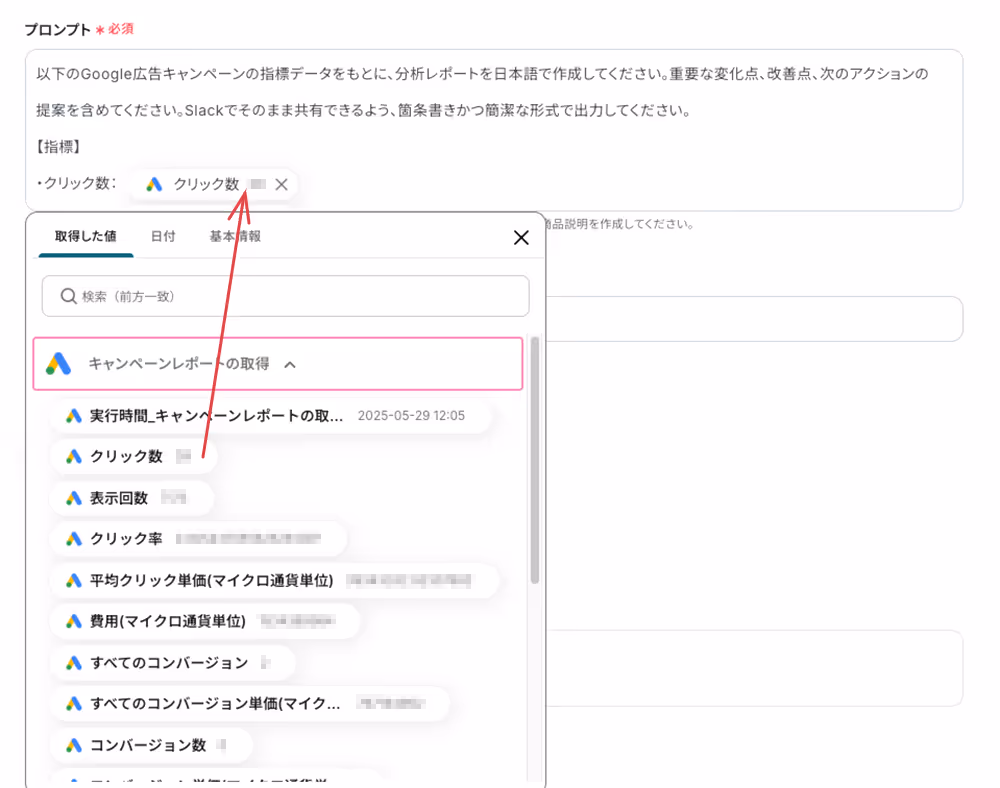The width and height of the screenshot is (1000, 788).
Task: Select the すべてのコンバージョン value
Action: click(173, 663)
